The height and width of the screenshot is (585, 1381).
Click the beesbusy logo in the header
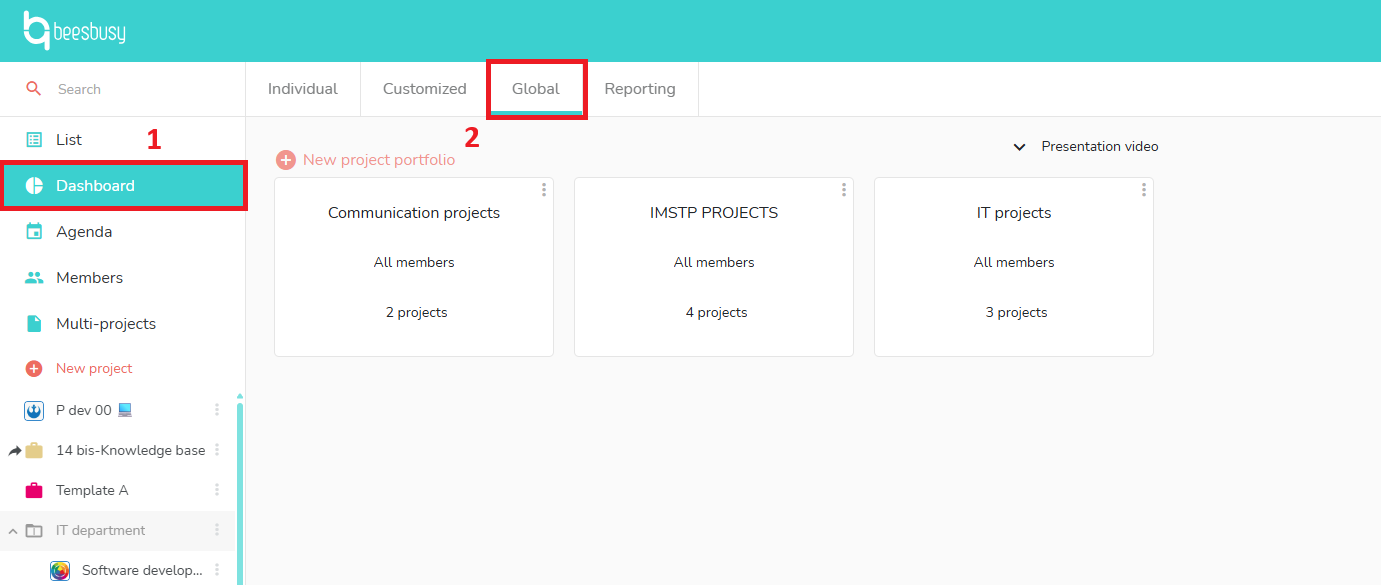pyautogui.click(x=70, y=30)
